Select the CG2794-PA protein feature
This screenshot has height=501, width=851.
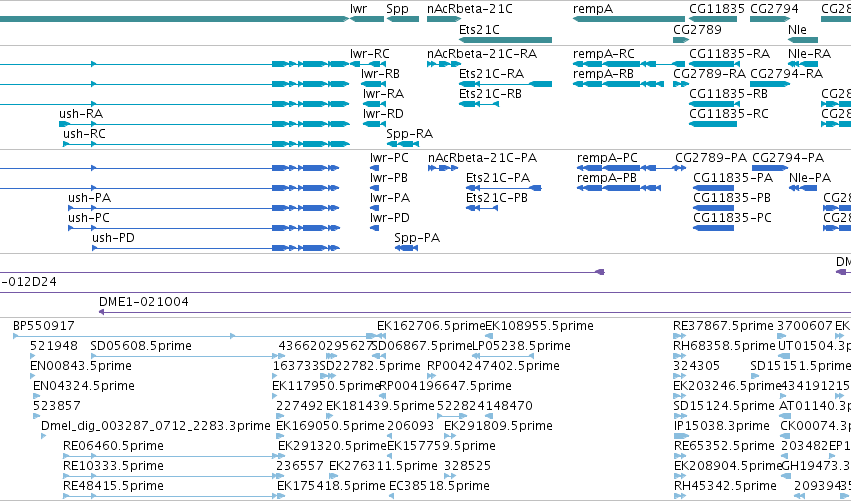(x=770, y=168)
